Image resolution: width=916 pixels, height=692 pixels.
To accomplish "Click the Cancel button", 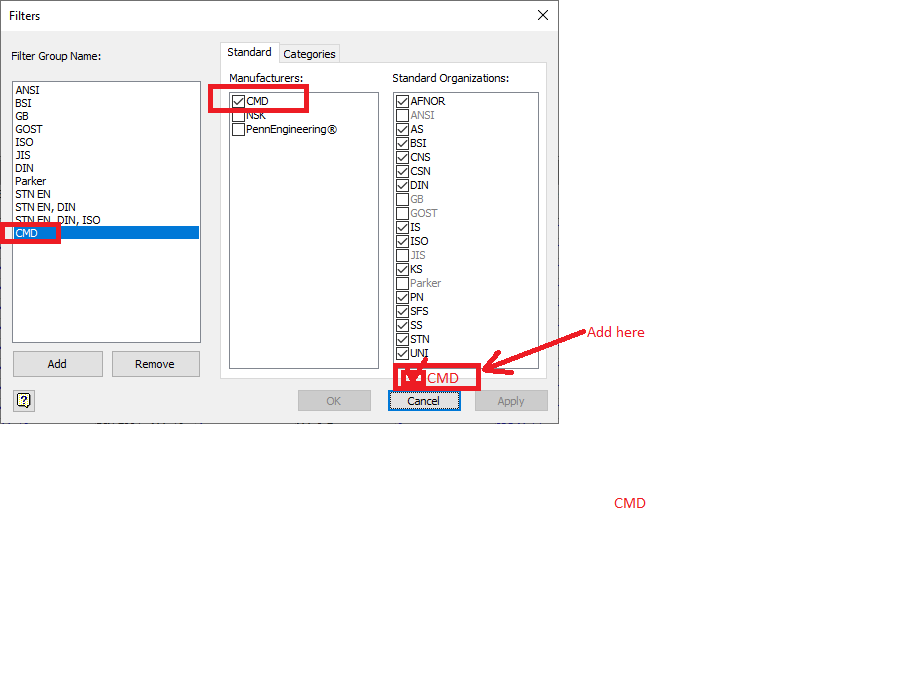I will (423, 400).
